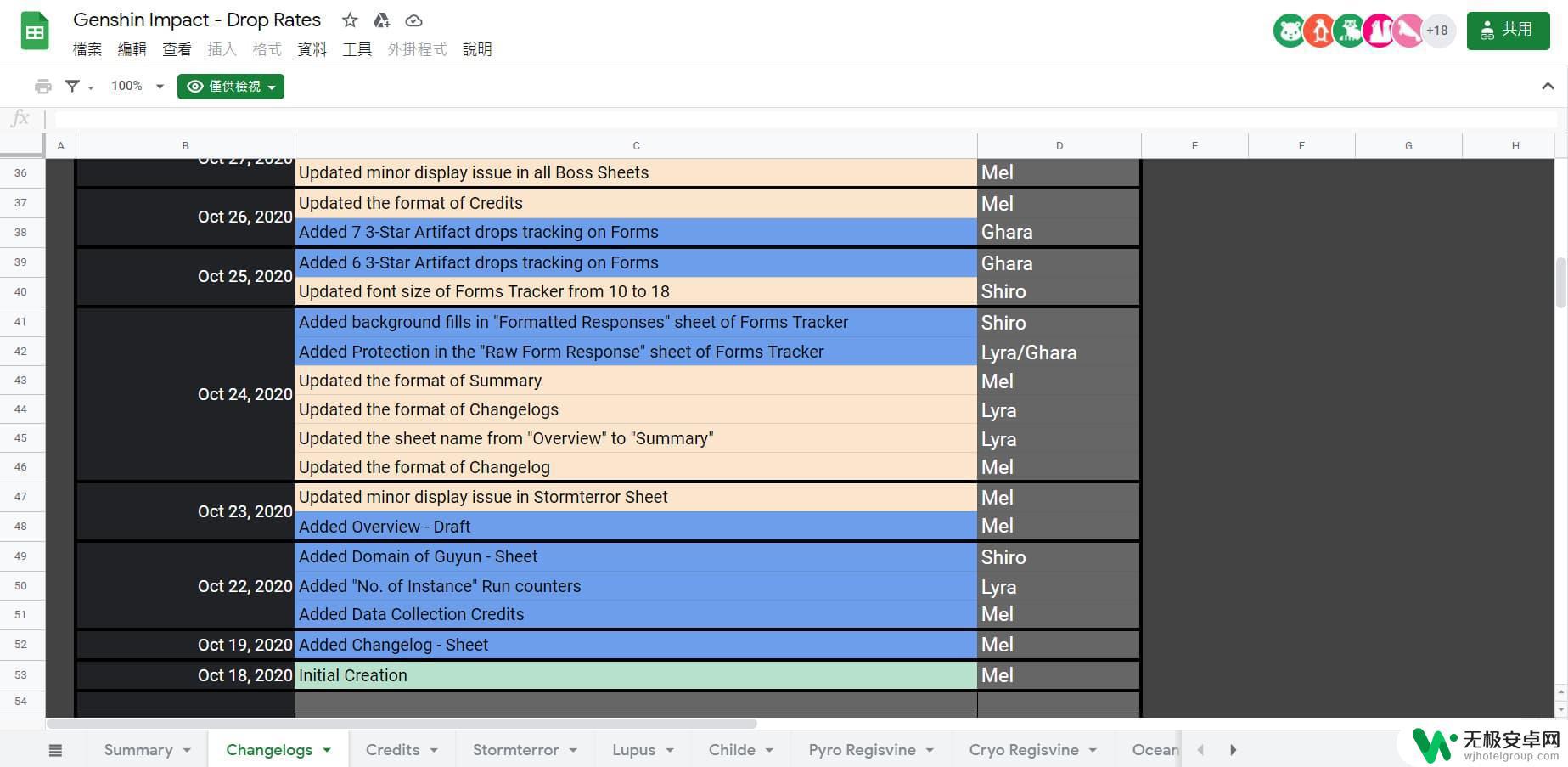
Task: Open the File menu (檔案)
Action: coord(87,49)
